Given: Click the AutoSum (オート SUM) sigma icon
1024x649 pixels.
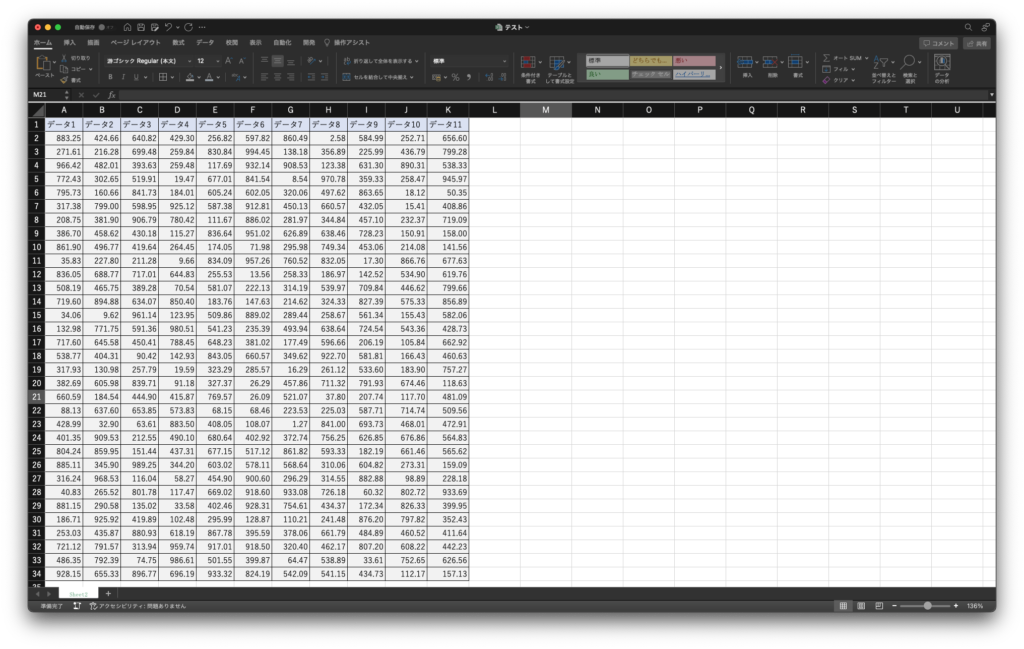Looking at the screenshot, I should pos(827,58).
